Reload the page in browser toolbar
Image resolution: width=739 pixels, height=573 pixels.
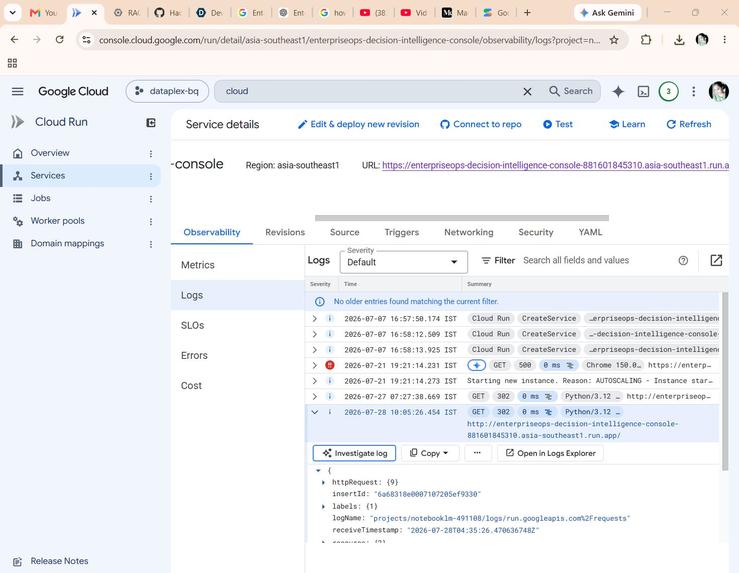[59, 40]
